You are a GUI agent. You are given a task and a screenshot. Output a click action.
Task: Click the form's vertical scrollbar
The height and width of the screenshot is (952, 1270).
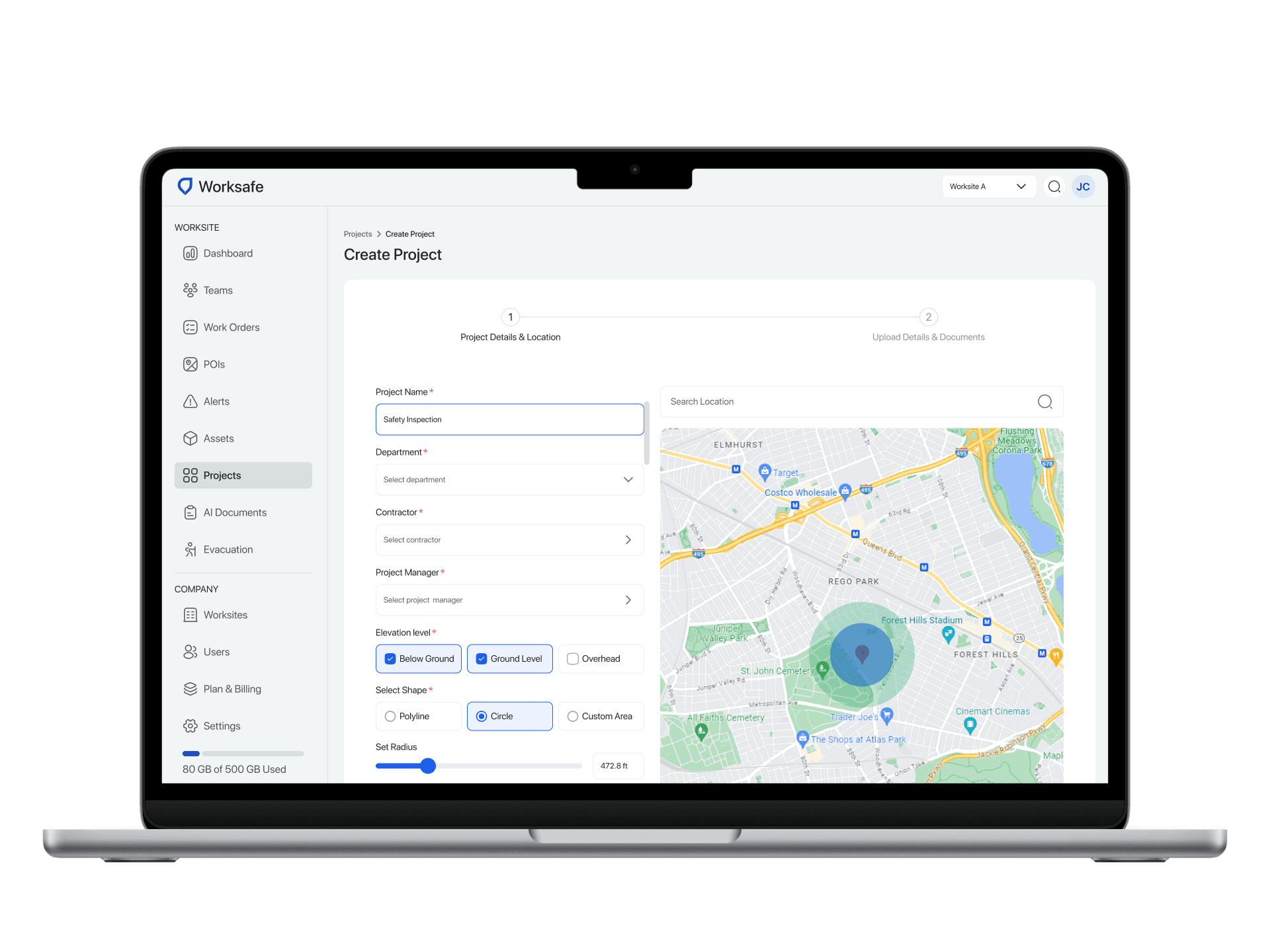(x=647, y=433)
